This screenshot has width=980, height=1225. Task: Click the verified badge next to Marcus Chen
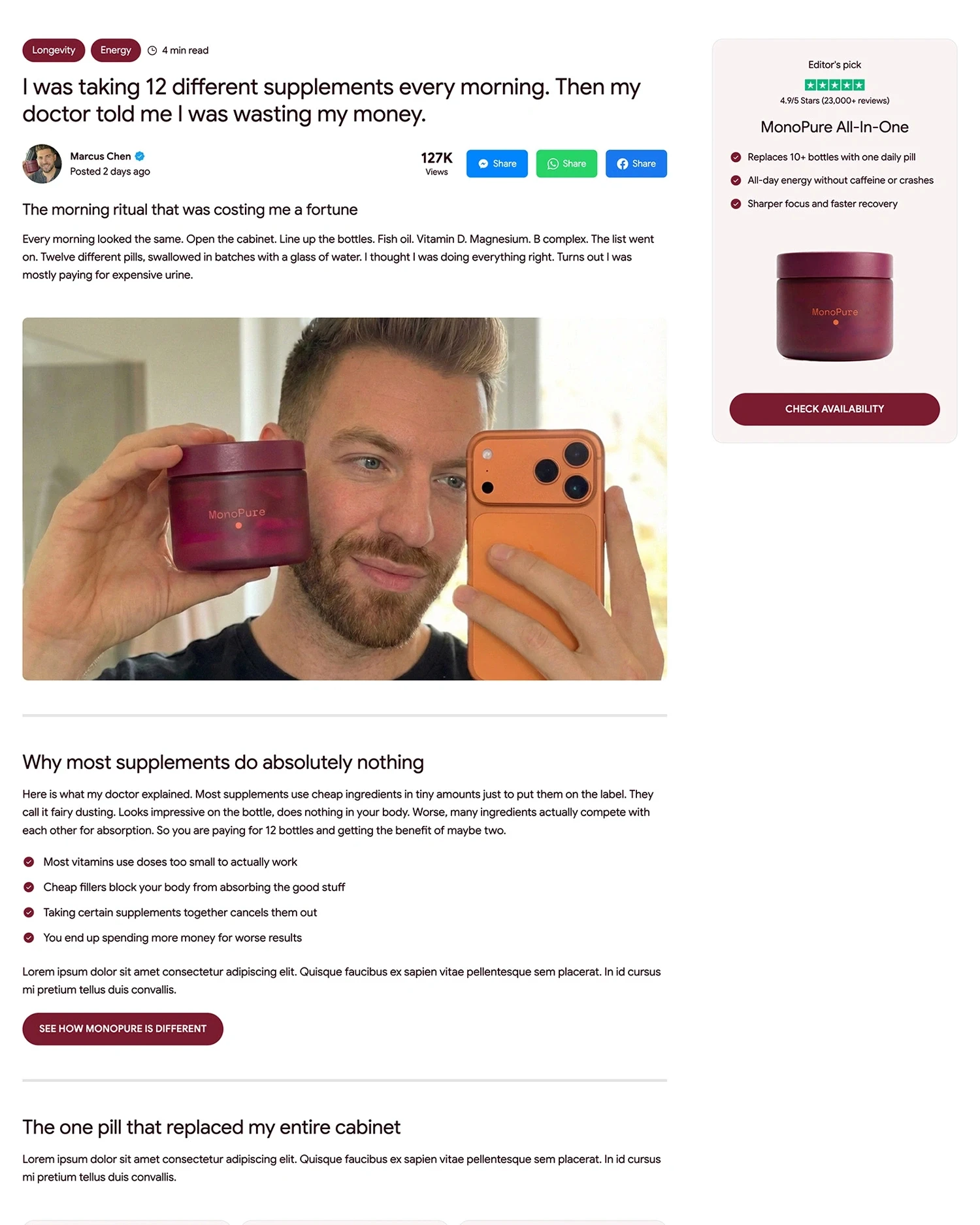[x=140, y=156]
